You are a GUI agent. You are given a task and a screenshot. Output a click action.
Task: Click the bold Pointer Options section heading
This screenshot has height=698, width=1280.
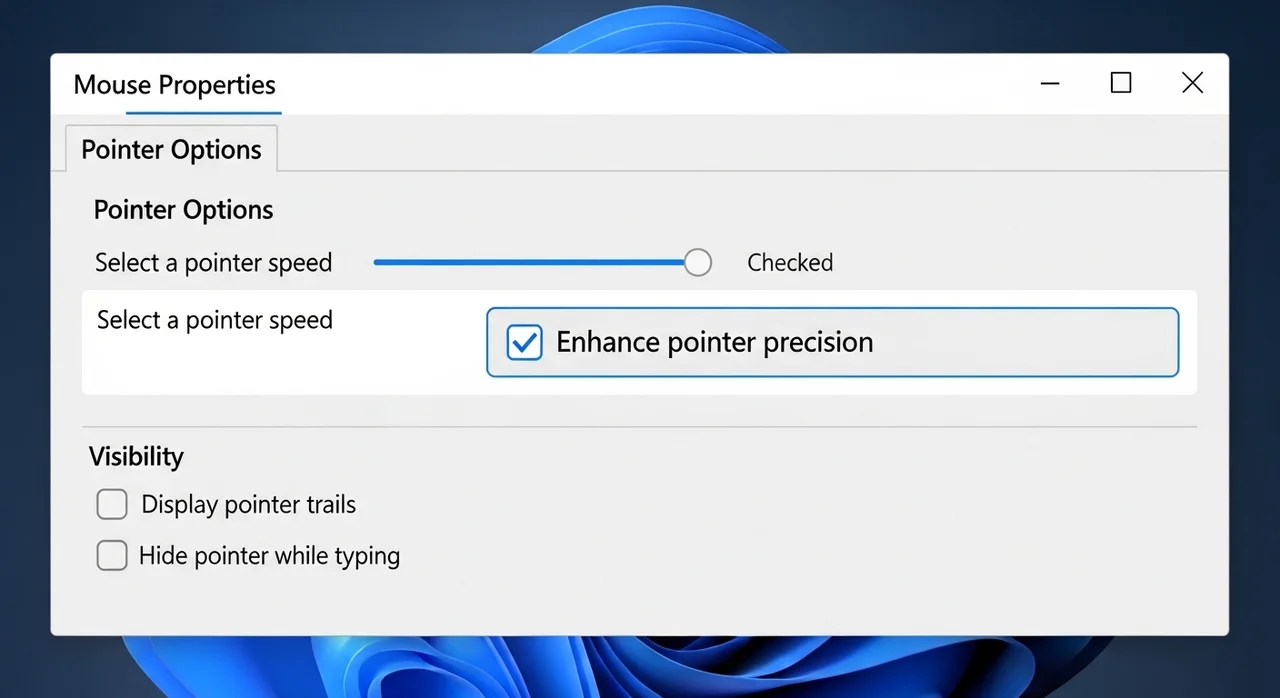pyautogui.click(x=183, y=210)
